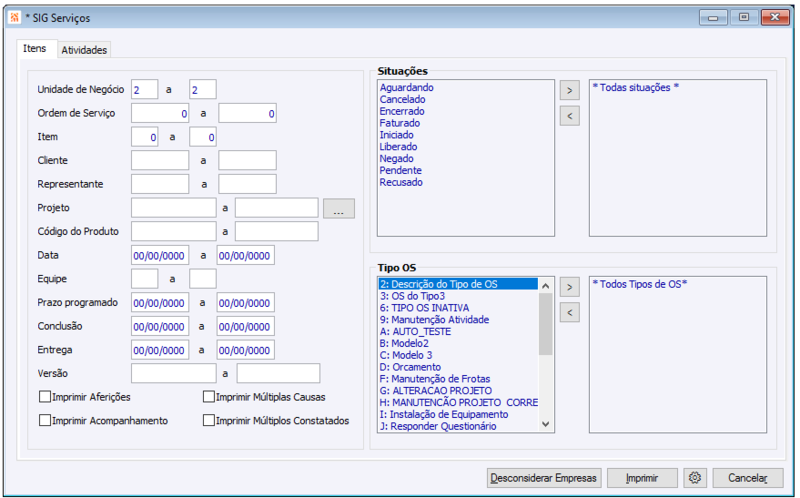Select '3: OS do Tipo3' row
The width and height of the screenshot is (800, 498).
point(458,296)
